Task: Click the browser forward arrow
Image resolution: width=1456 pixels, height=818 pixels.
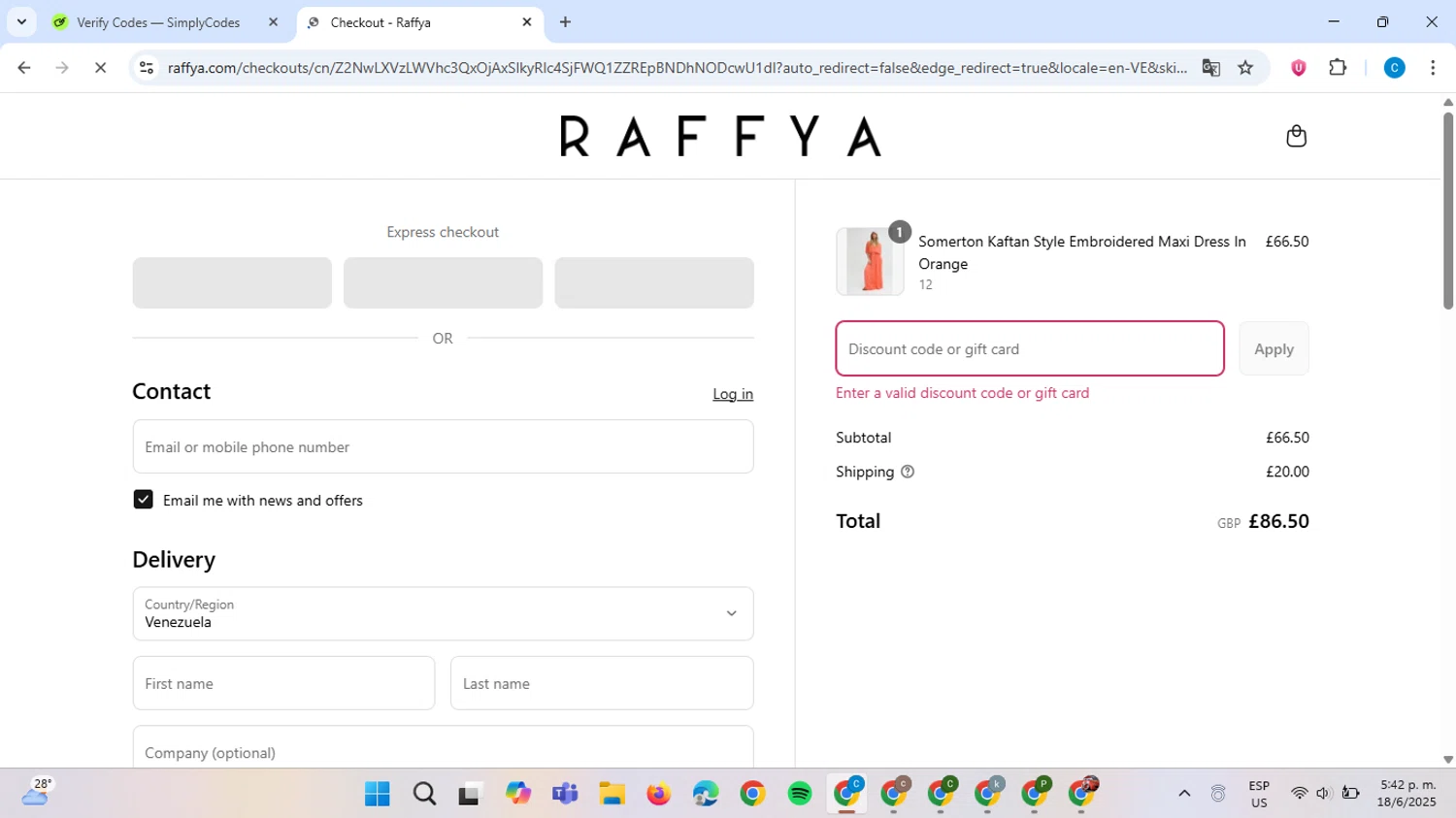Action: pos(62,68)
